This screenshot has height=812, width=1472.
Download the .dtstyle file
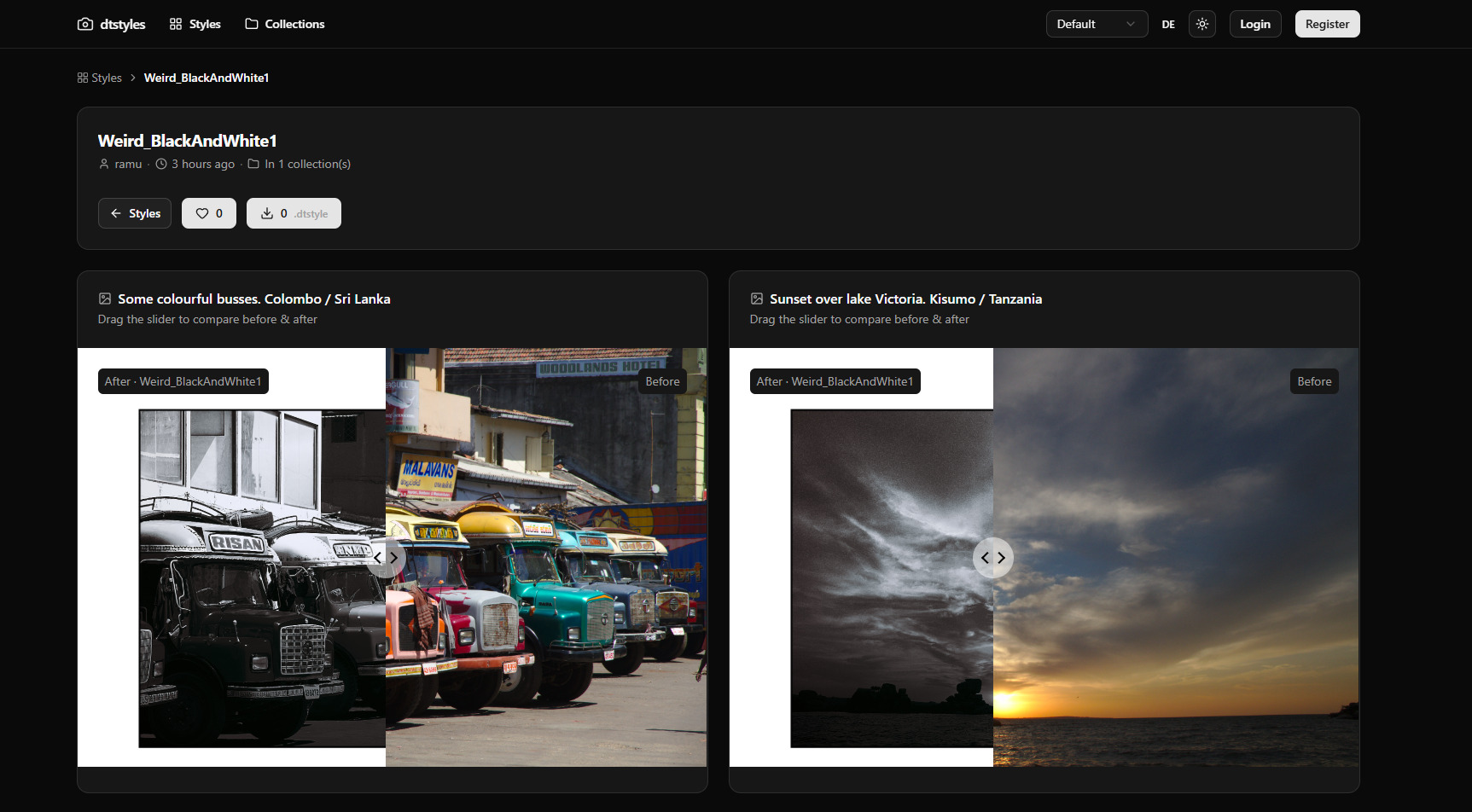[x=294, y=213]
